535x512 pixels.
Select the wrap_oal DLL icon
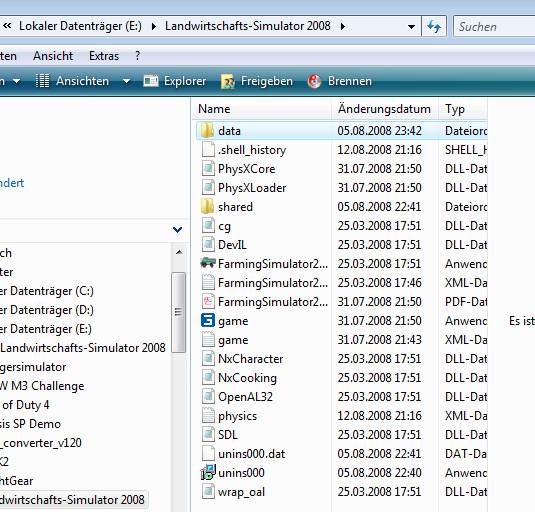208,492
